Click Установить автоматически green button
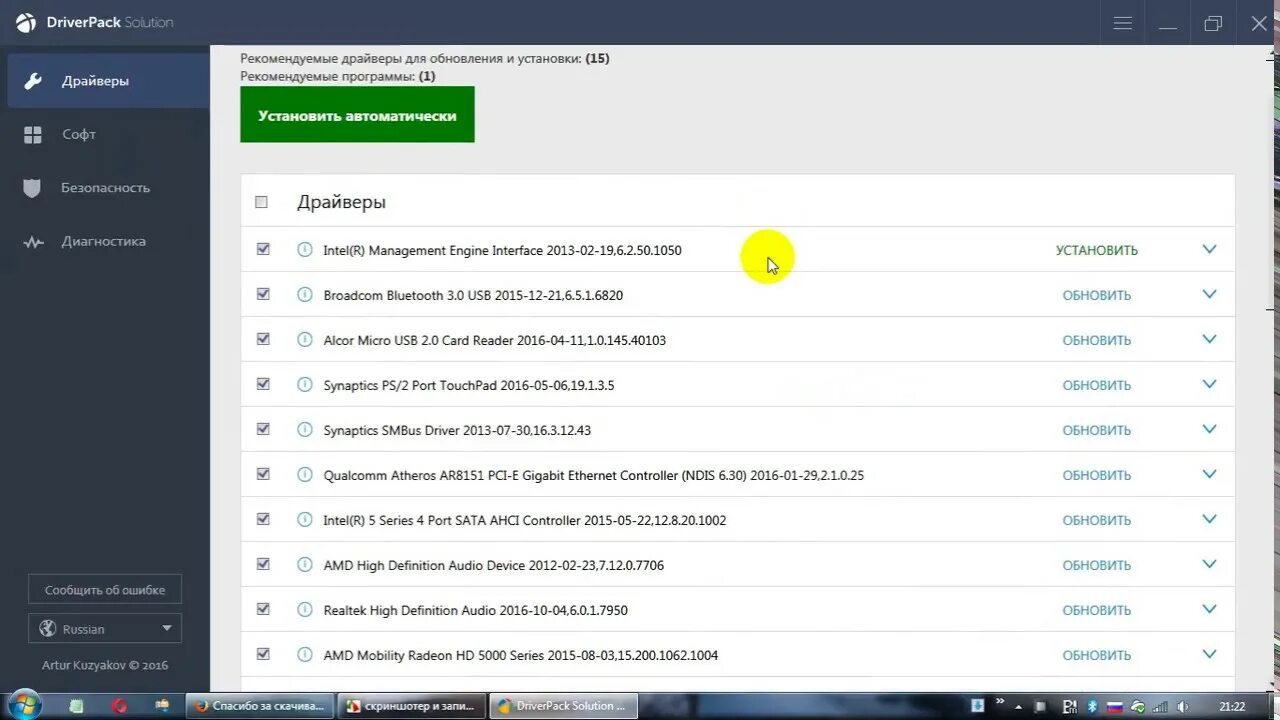The image size is (1280, 720). point(357,115)
